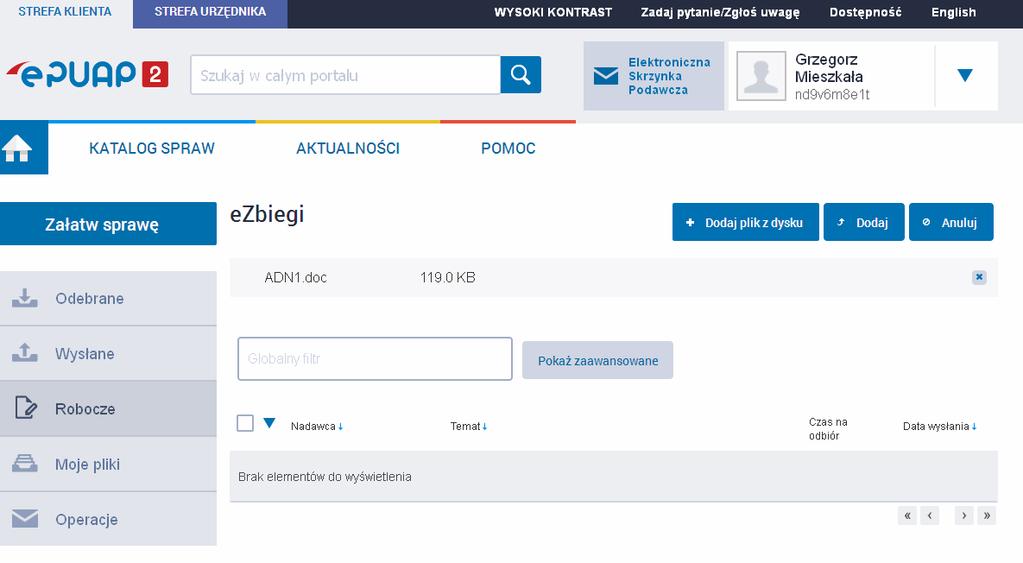The width and height of the screenshot is (1023, 563).
Task: Open Odebrane inbox folder
Action: (108, 298)
